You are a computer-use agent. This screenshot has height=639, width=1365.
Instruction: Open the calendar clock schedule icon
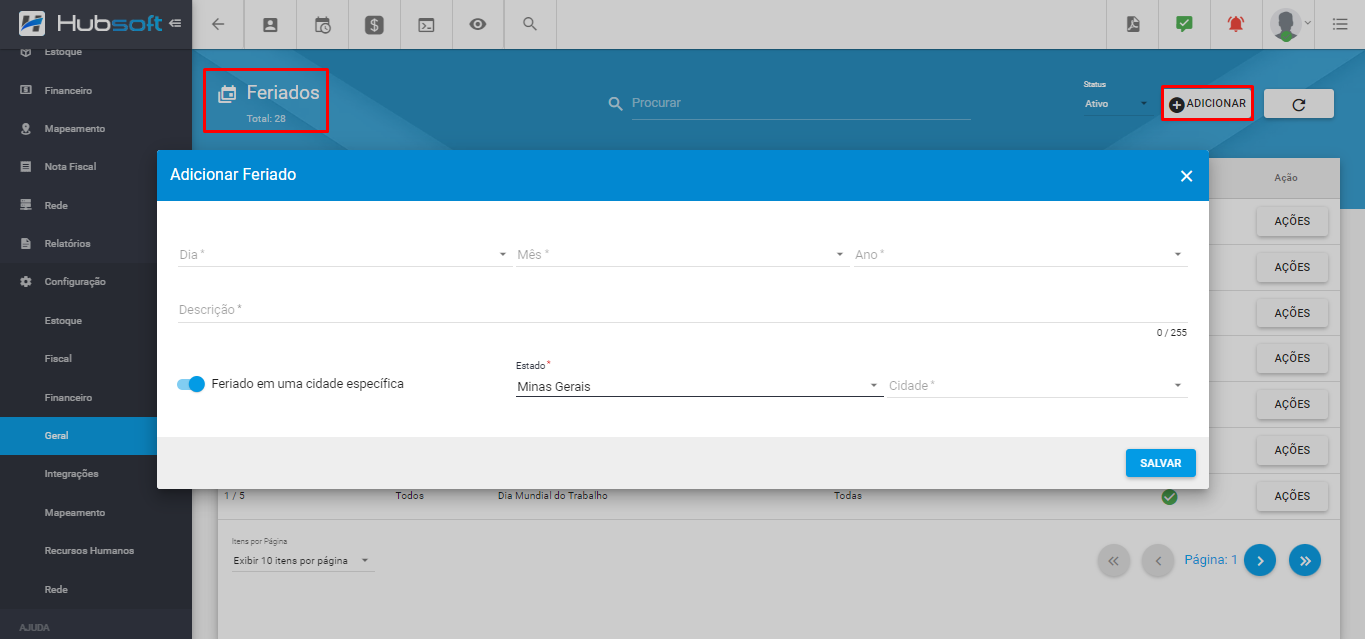322,25
